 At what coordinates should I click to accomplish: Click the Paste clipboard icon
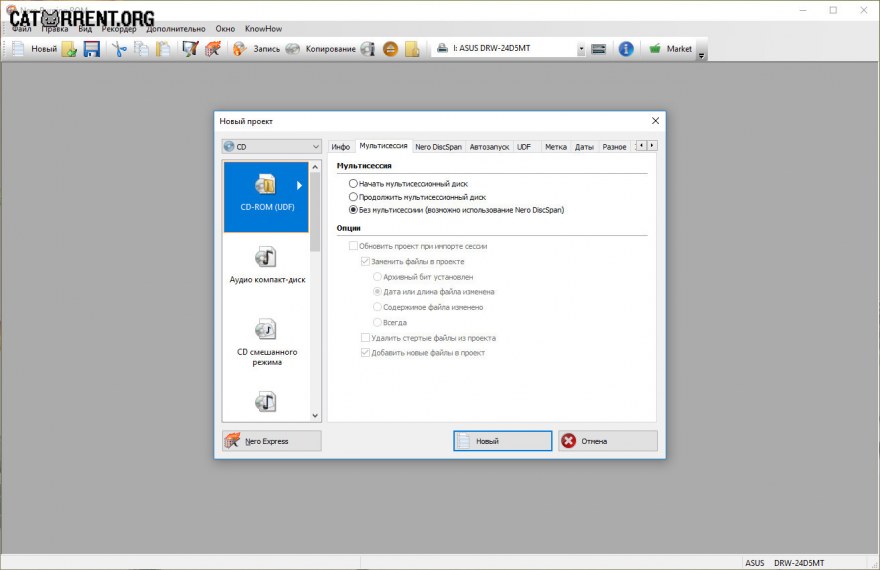tap(163, 49)
